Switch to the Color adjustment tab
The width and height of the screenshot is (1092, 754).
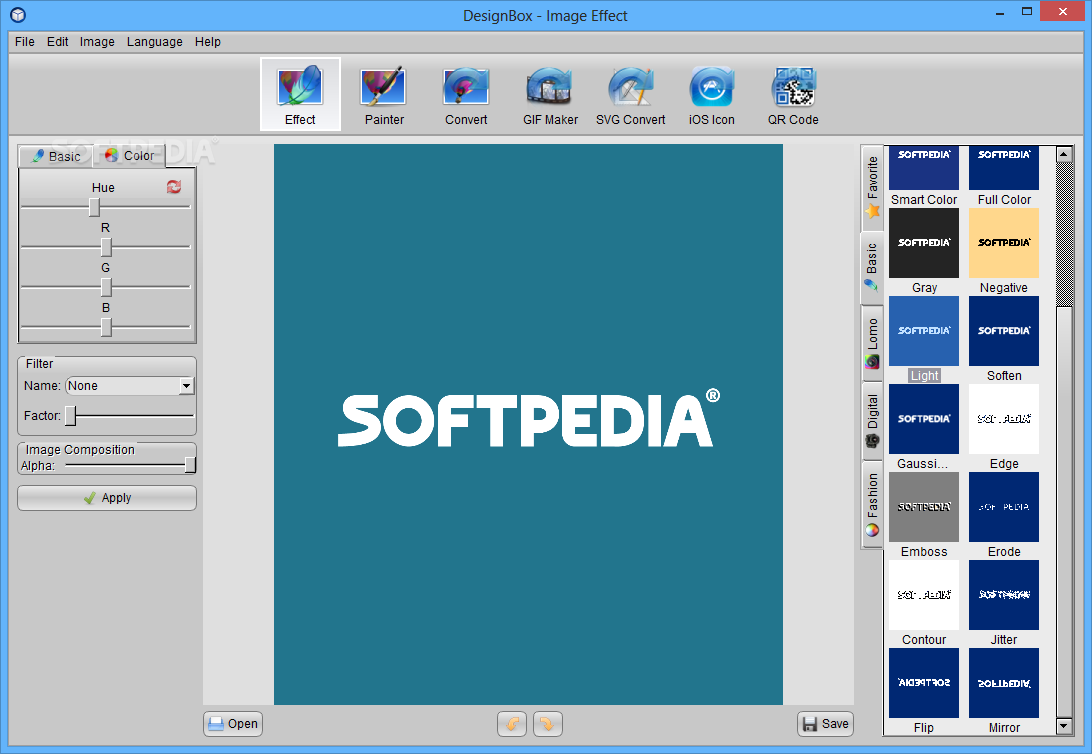tap(130, 156)
